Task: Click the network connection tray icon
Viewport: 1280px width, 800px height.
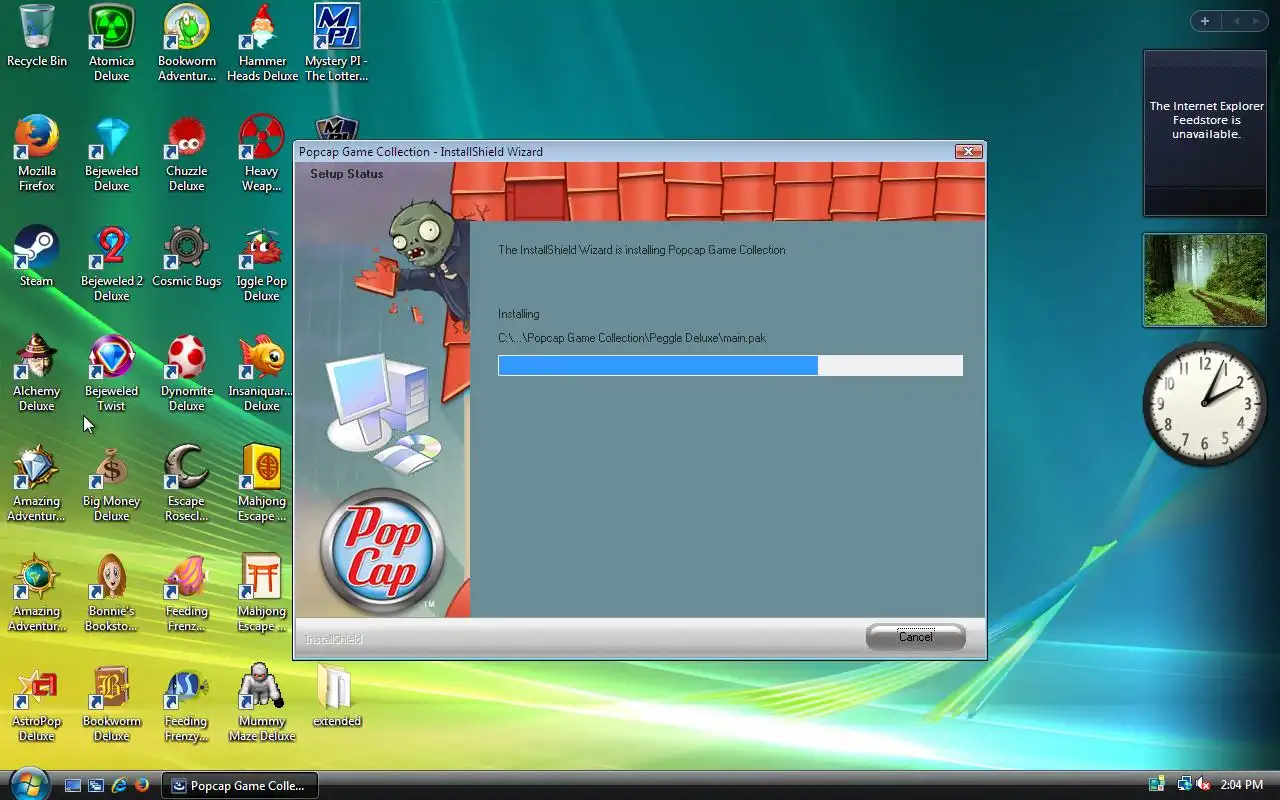Action: tap(1185, 785)
